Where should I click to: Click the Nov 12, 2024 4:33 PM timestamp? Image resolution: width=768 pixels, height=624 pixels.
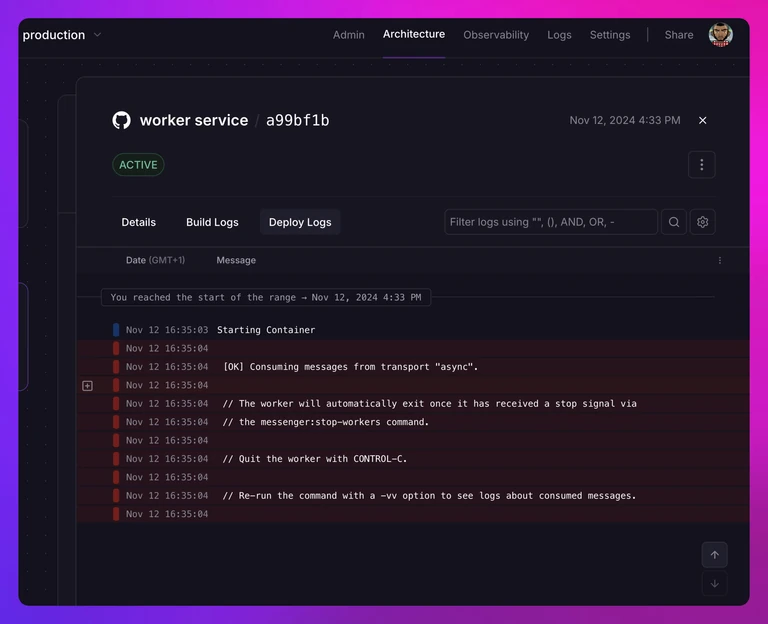coord(624,120)
